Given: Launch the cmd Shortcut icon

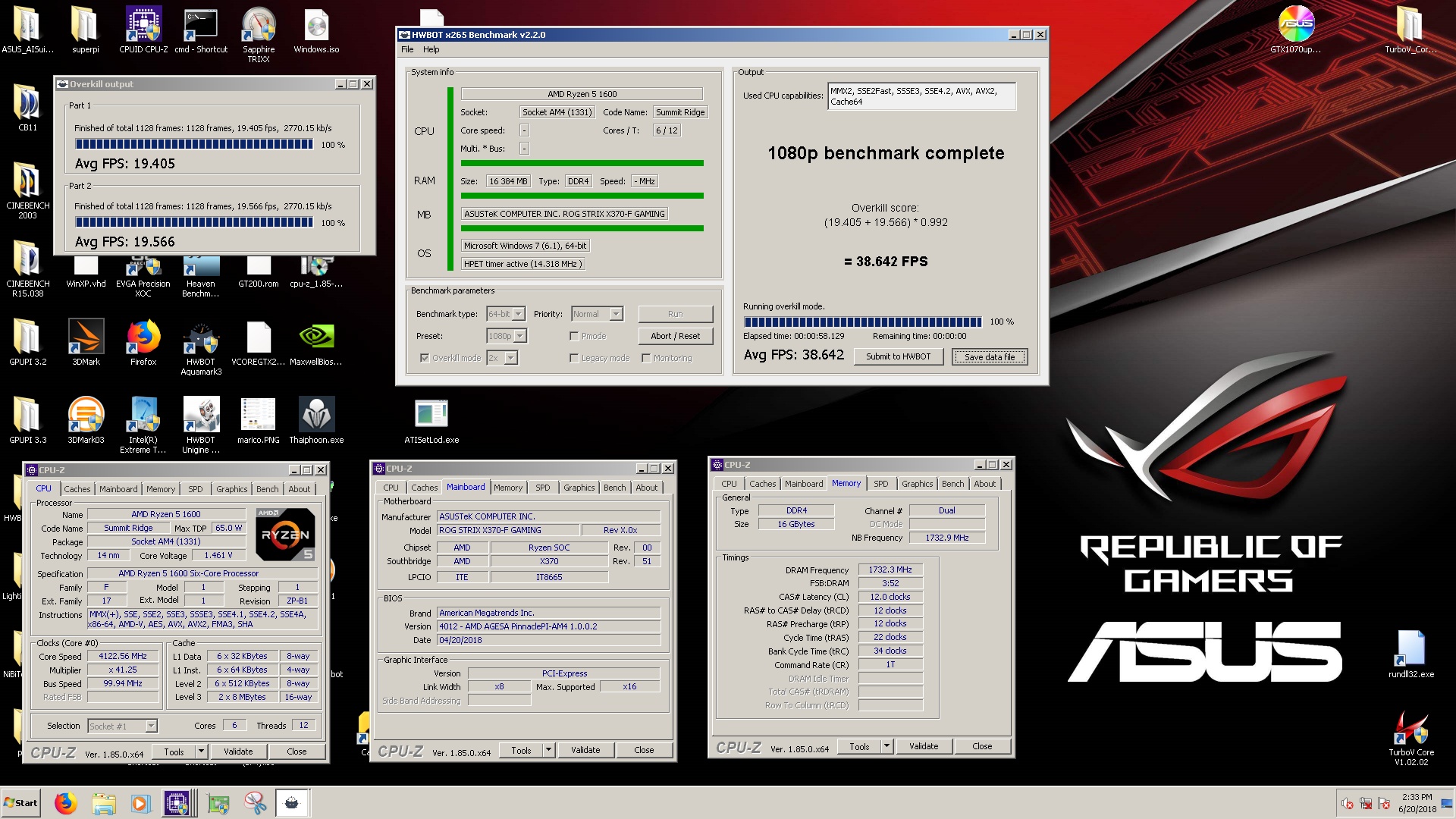Looking at the screenshot, I should [x=201, y=30].
